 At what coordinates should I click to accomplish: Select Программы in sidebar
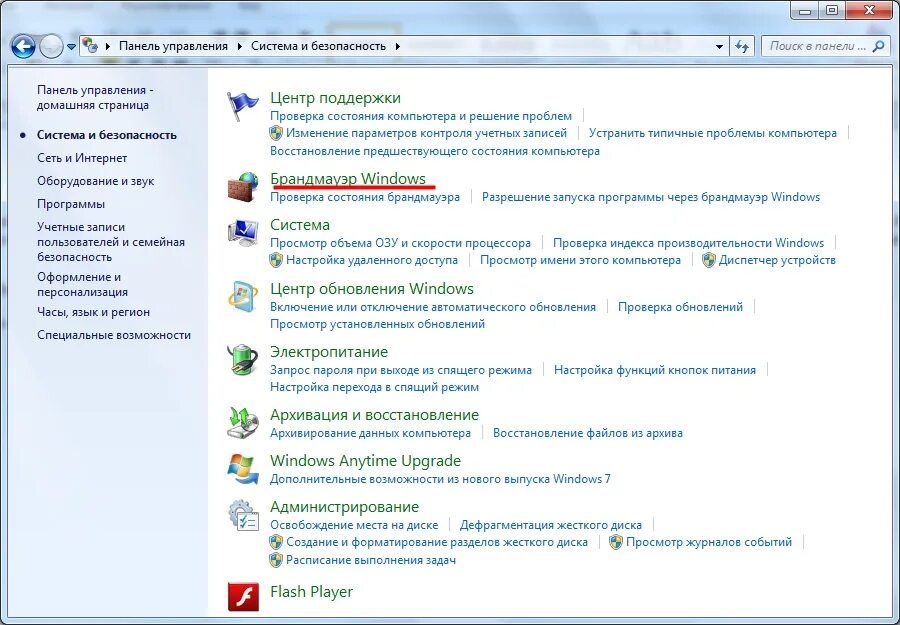coord(71,204)
